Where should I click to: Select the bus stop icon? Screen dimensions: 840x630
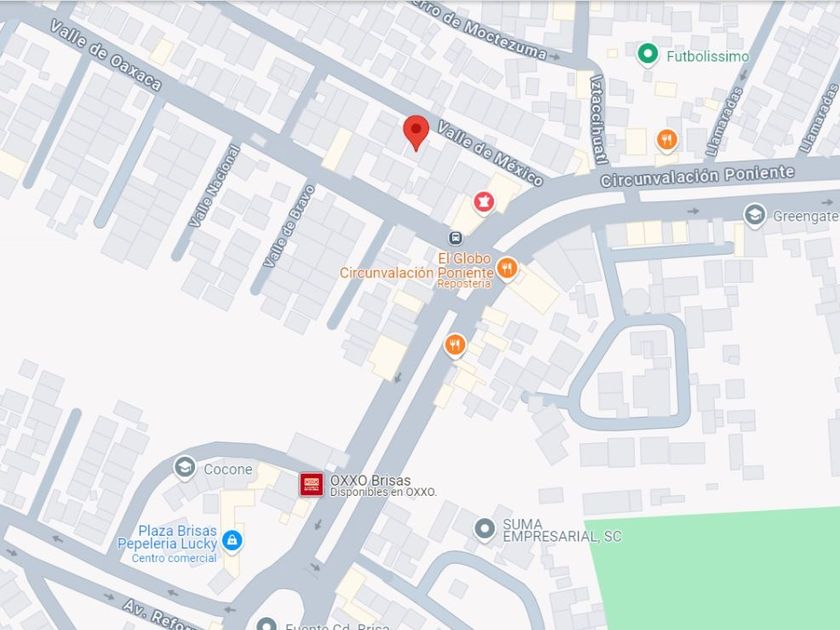click(x=456, y=237)
